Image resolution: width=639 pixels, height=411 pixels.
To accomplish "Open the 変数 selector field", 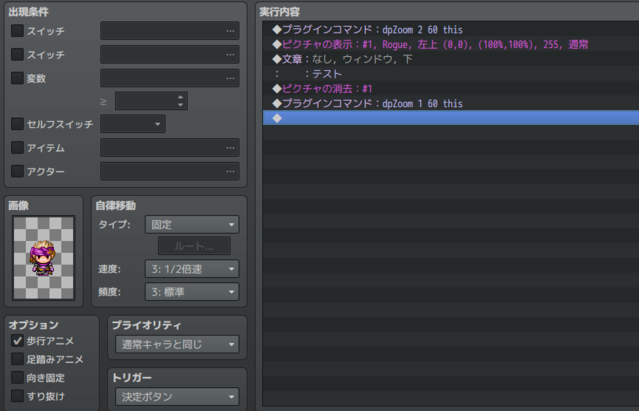I will pyautogui.click(x=170, y=78).
